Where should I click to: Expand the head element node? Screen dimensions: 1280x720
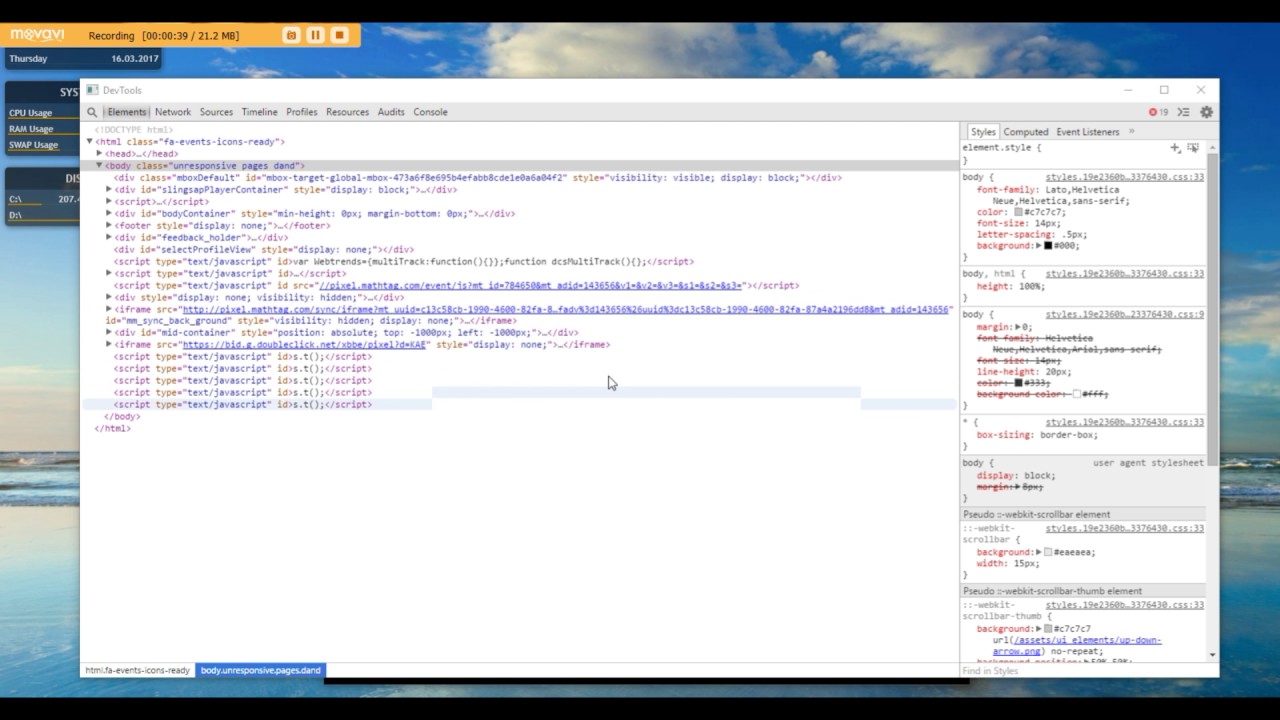pos(99,154)
